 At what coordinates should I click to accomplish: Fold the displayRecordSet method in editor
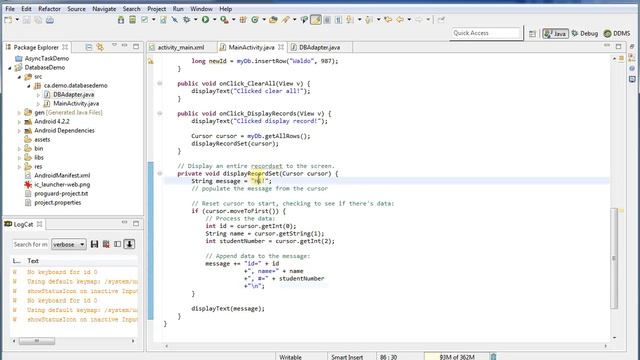[x=160, y=173]
